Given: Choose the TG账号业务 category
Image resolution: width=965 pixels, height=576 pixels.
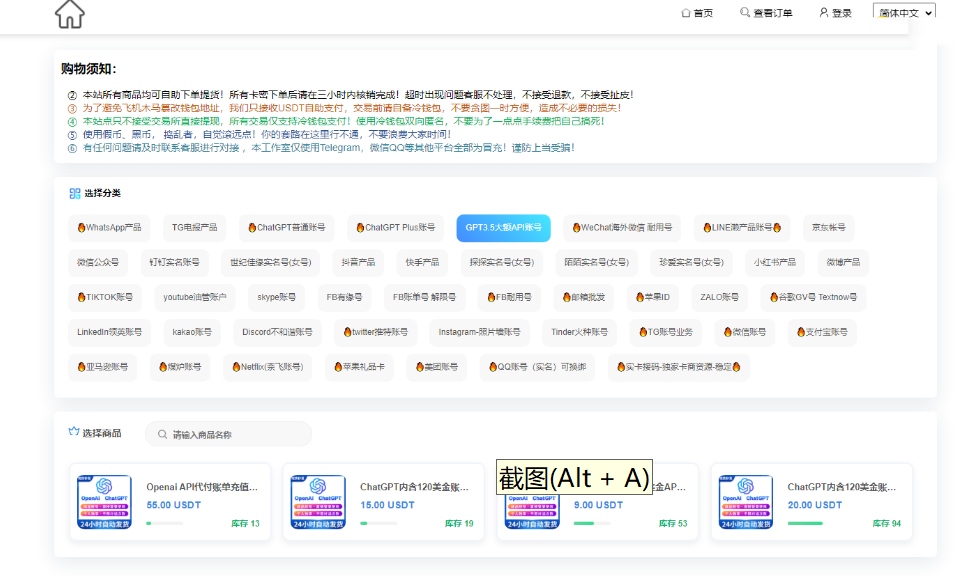Looking at the screenshot, I should coord(665,333).
